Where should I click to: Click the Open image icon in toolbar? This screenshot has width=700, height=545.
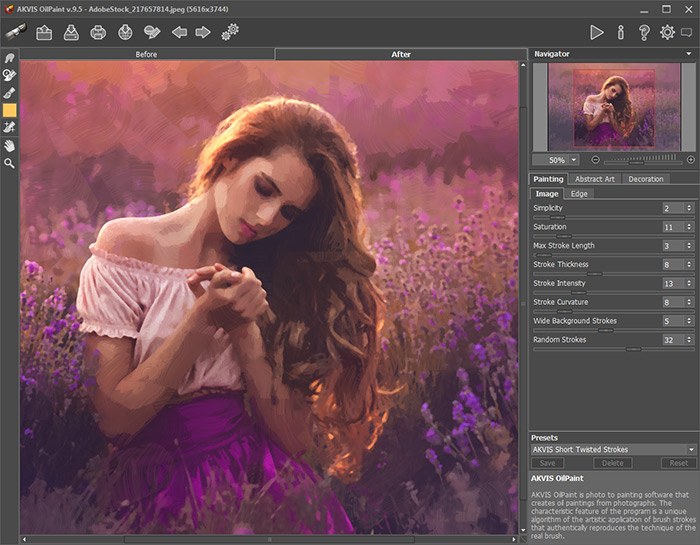pos(45,32)
